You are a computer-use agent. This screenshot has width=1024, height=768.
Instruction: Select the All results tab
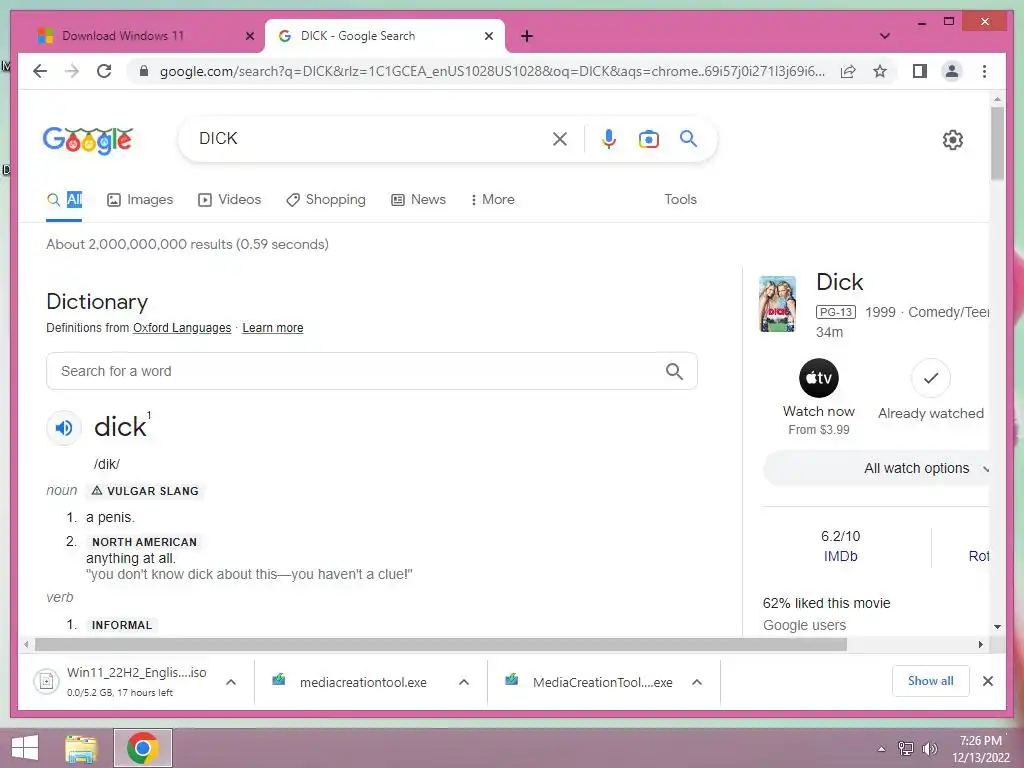[x=64, y=200]
